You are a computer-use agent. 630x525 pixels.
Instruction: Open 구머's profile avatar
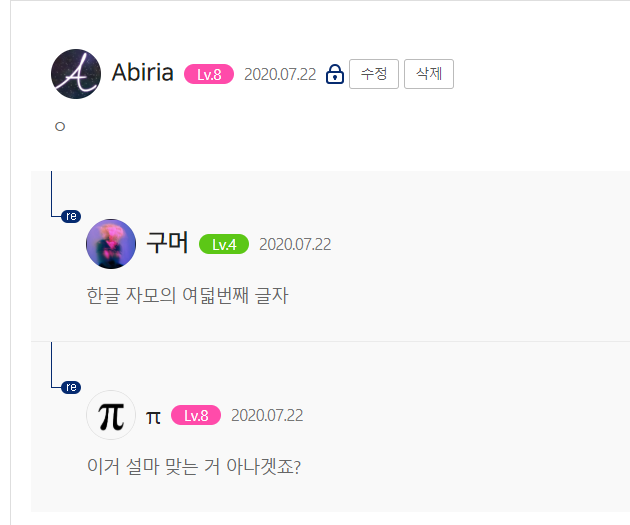[111, 244]
